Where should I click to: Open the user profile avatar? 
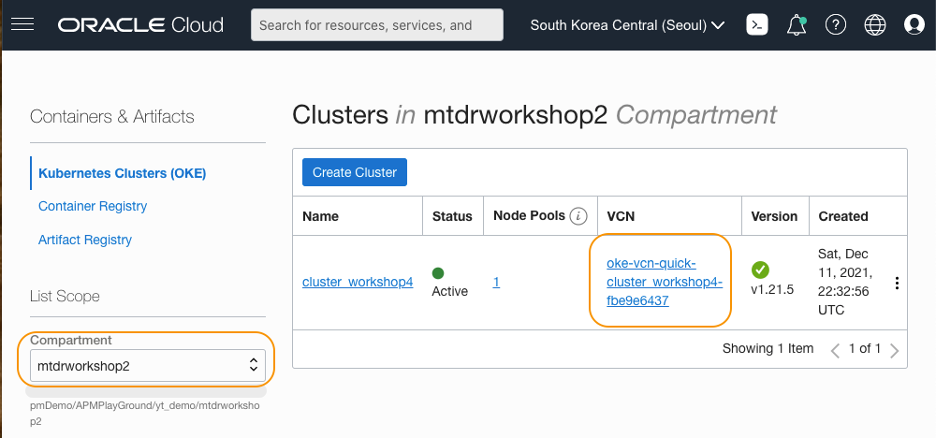click(914, 24)
